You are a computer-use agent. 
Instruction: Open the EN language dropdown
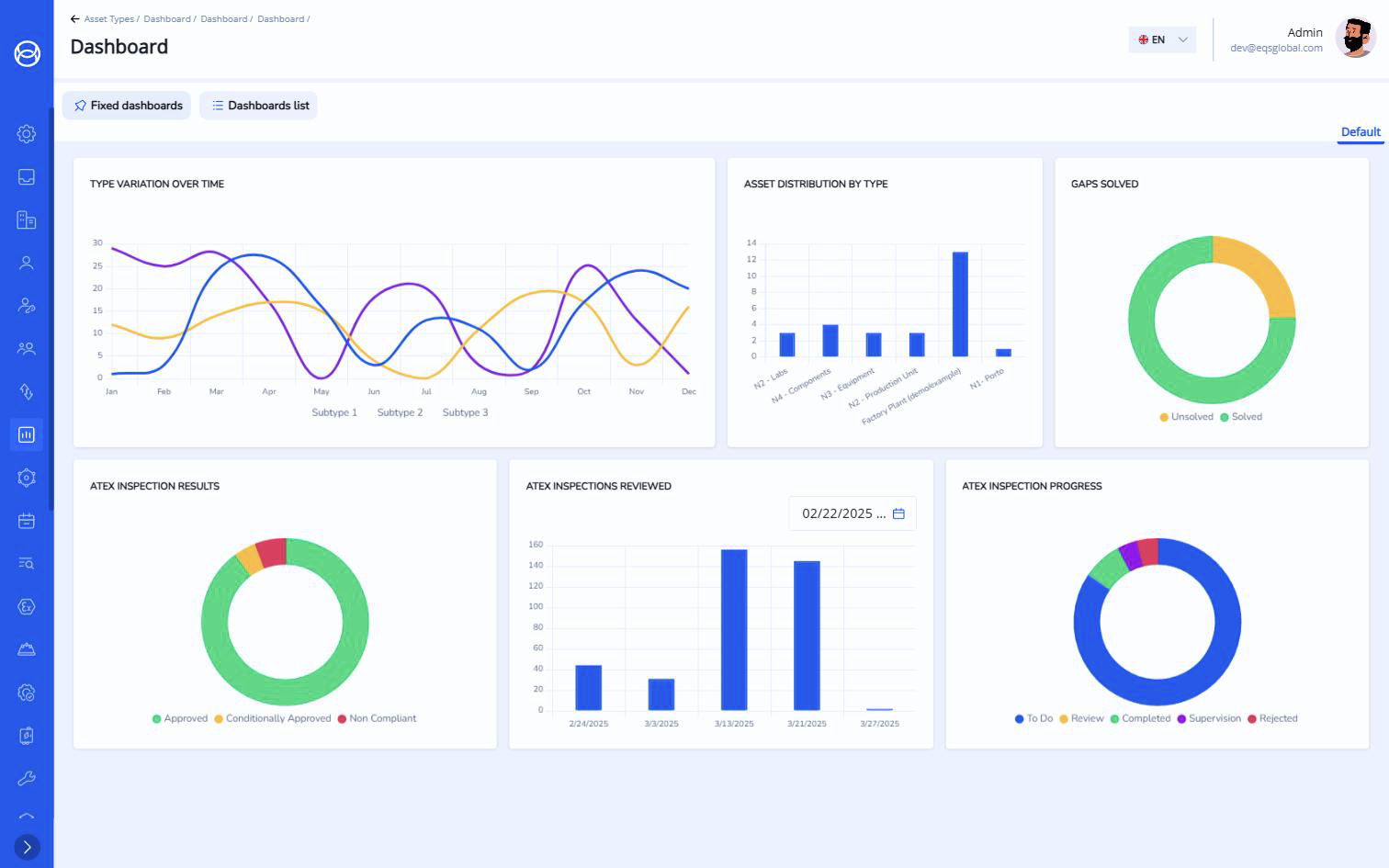[x=1162, y=39]
